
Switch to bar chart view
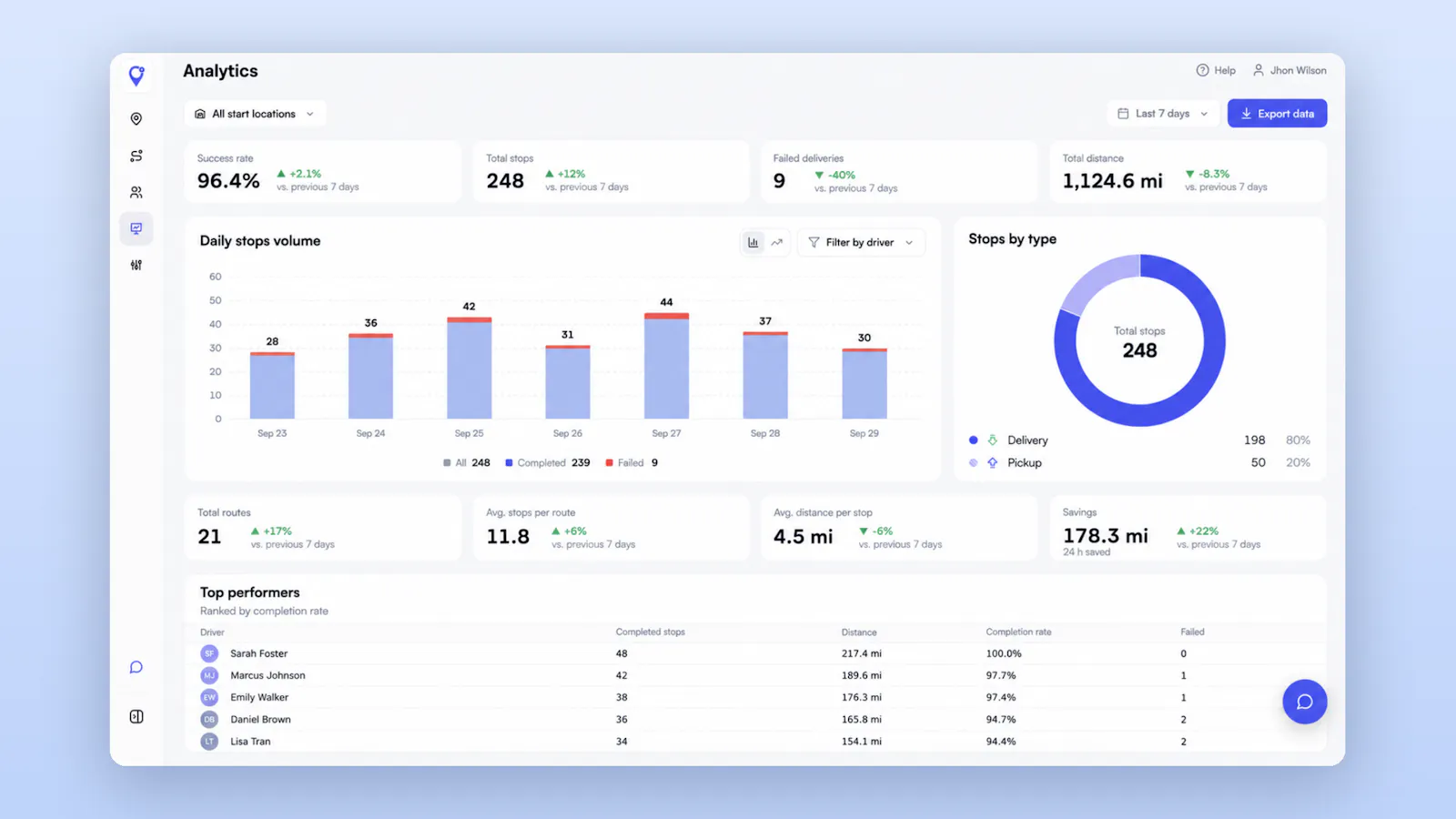click(x=753, y=242)
